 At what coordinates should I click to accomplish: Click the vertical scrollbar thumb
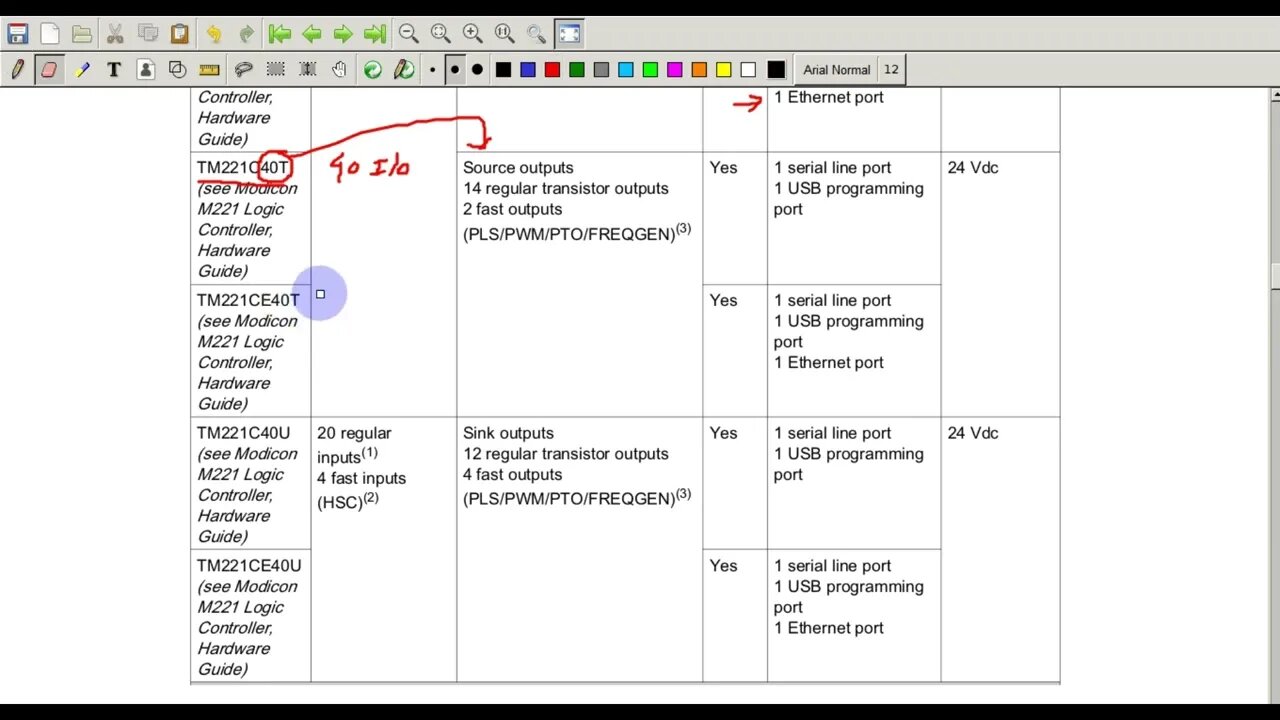[1275, 276]
